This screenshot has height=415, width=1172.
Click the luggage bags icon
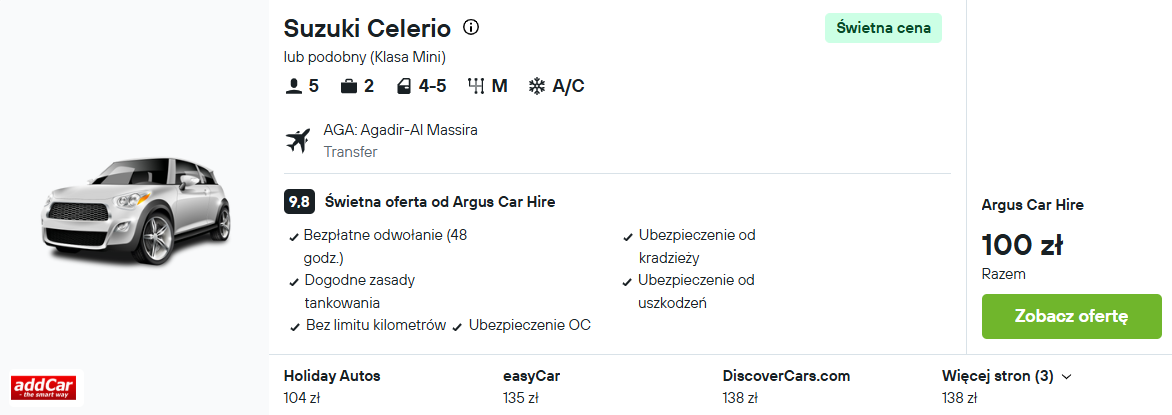coord(349,86)
